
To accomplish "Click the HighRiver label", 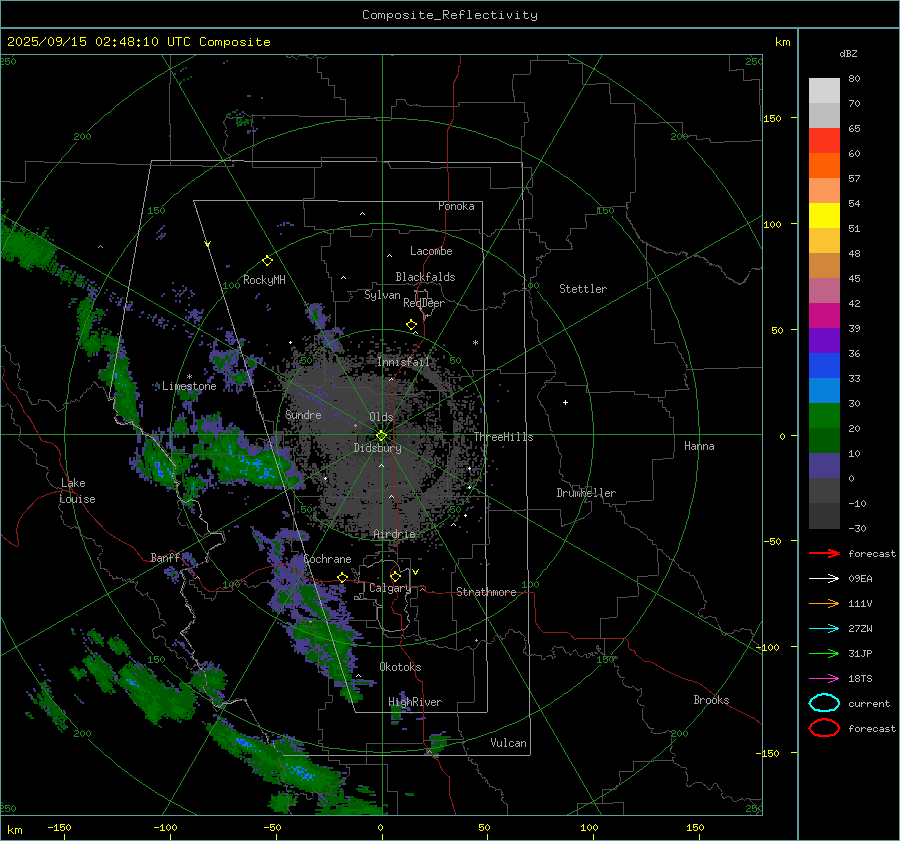I will click(415, 702).
